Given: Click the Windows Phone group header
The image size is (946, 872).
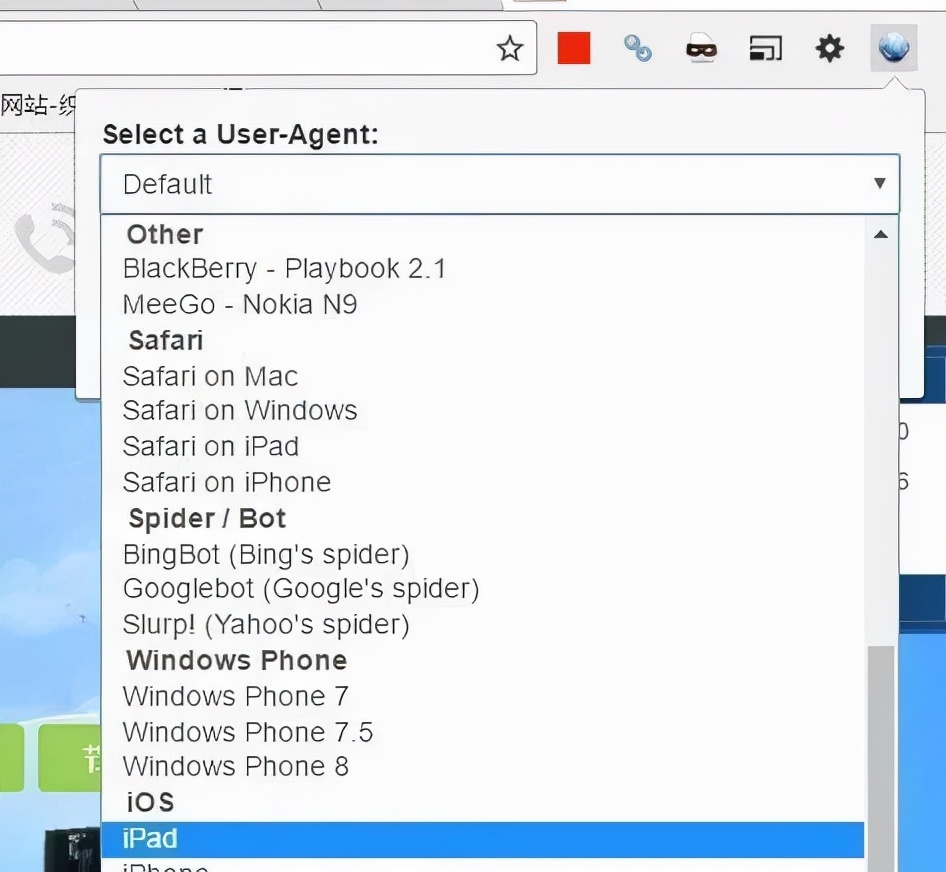Looking at the screenshot, I should pyautogui.click(x=236, y=660).
